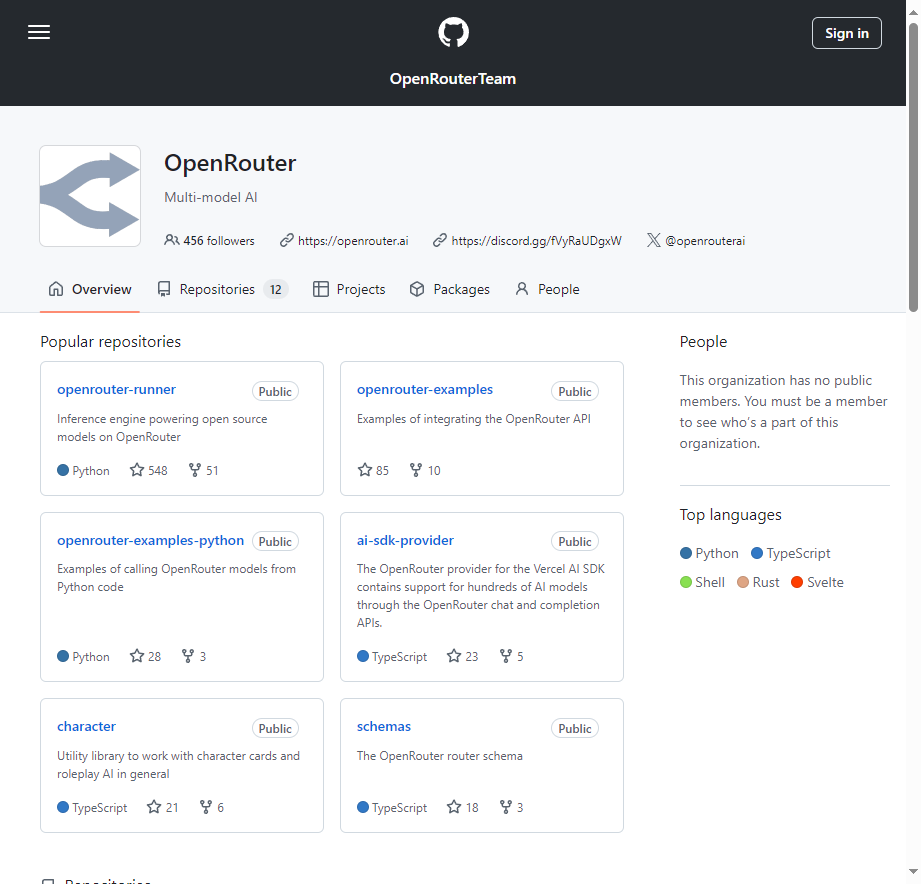View the 5 forks of ai-sdk-provider
The width and height of the screenshot is (921, 884).
[x=511, y=657]
